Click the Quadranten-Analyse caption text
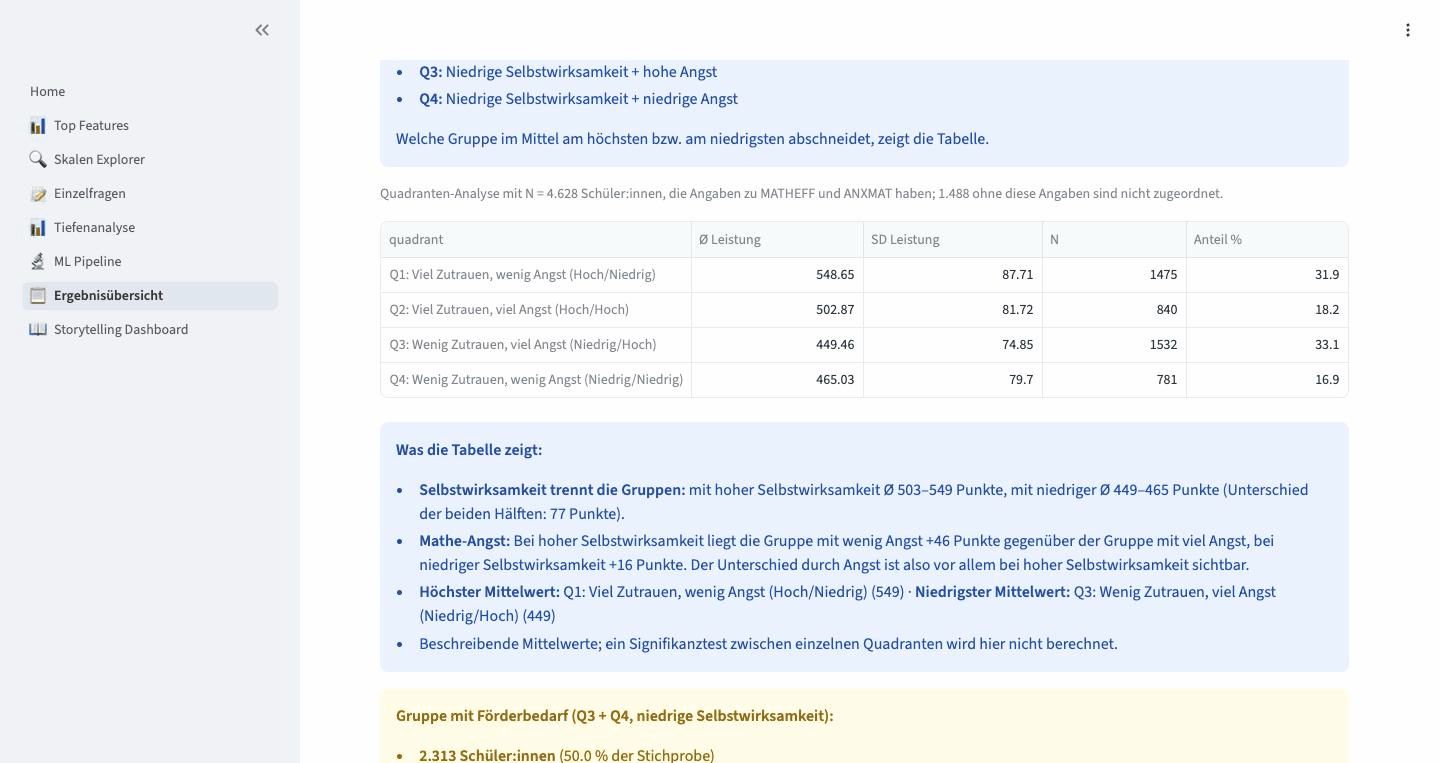This screenshot has height=763, width=1440. (801, 194)
